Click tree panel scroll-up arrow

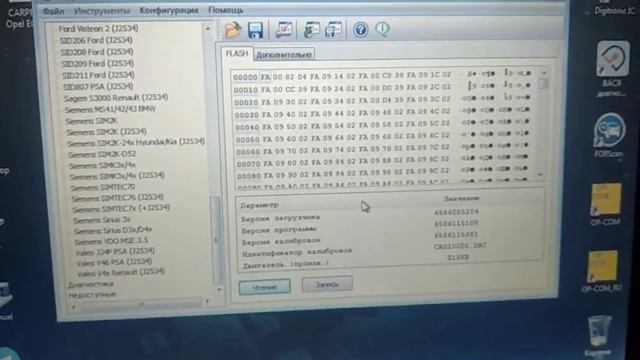(x=208, y=29)
